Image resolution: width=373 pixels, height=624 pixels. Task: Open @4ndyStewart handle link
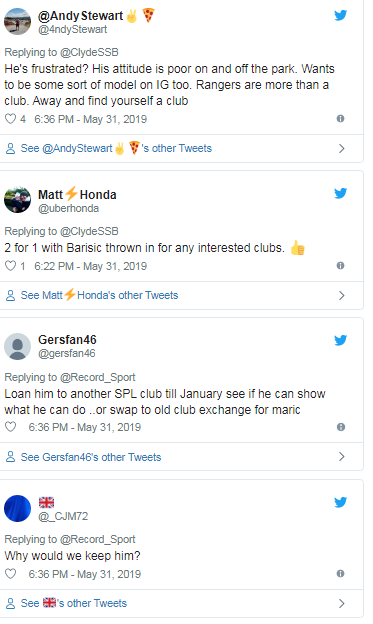coord(72,29)
